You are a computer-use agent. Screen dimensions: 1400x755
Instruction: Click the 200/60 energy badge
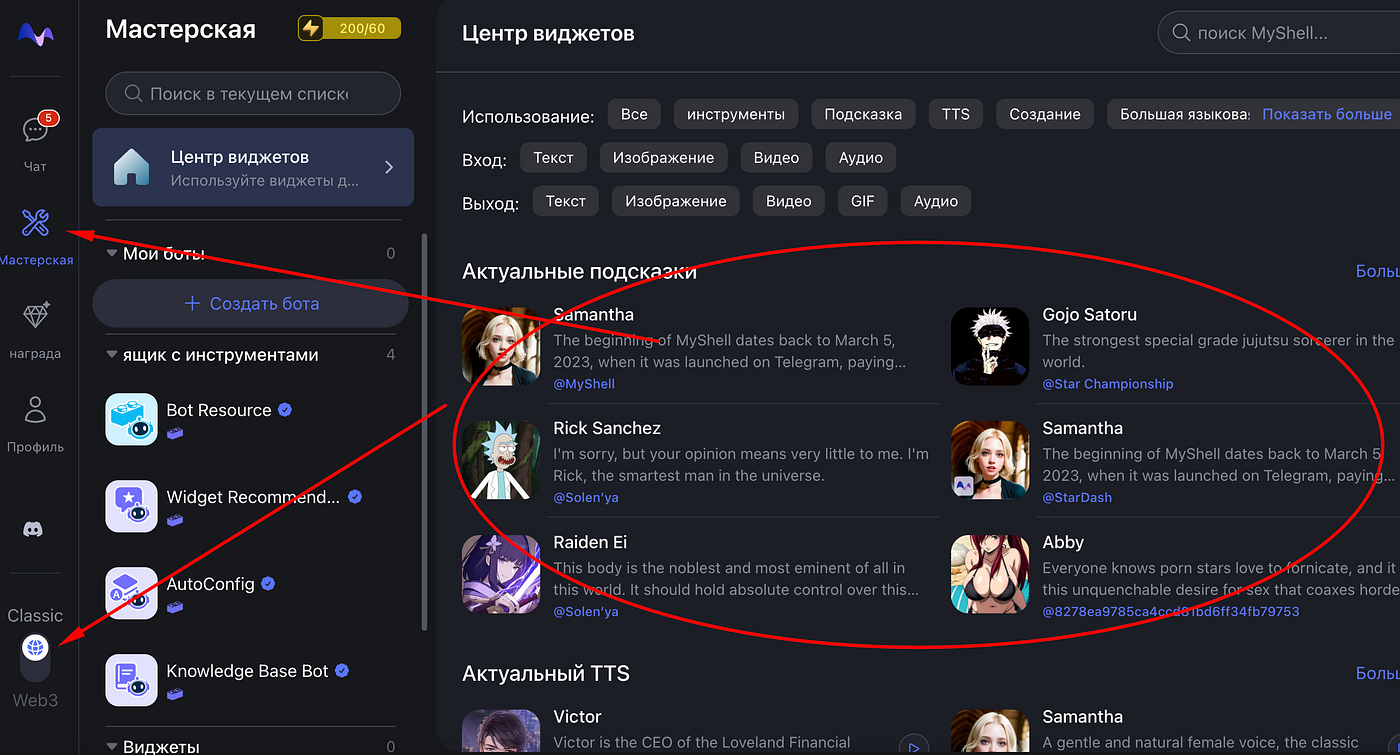point(350,28)
